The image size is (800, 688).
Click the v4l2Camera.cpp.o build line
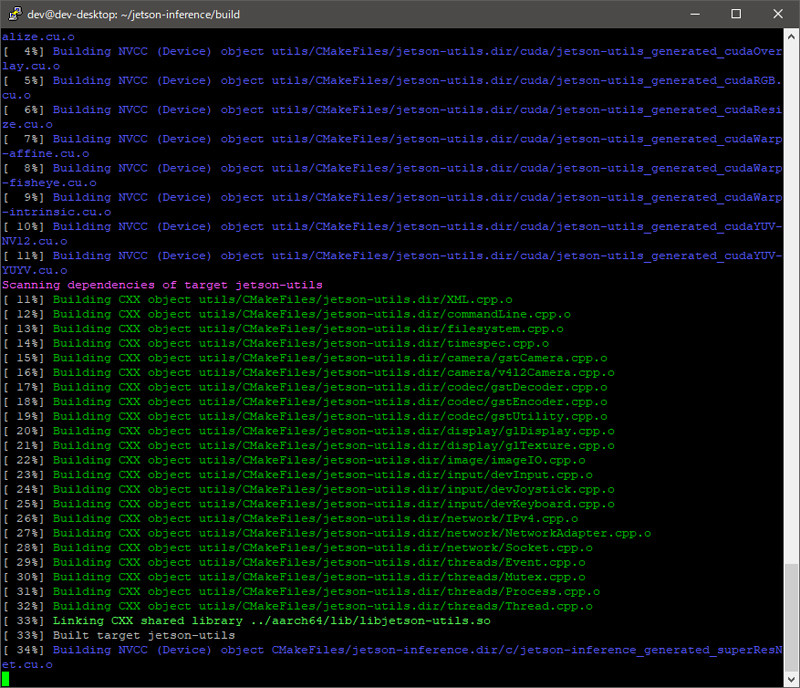point(308,373)
